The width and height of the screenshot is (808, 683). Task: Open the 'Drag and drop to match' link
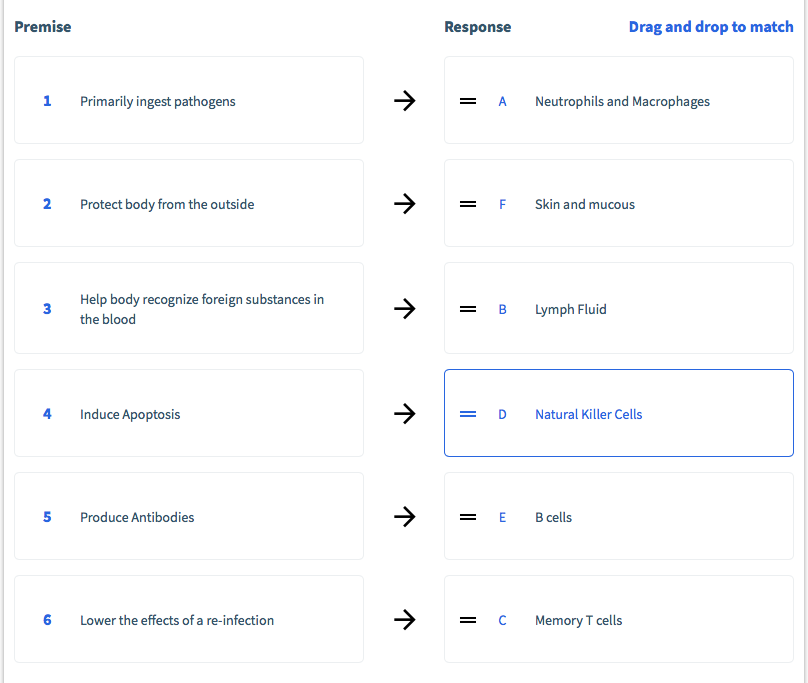point(711,26)
